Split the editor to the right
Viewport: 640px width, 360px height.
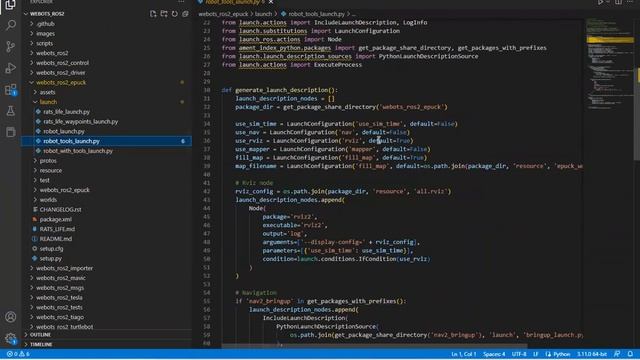coord(618,2)
